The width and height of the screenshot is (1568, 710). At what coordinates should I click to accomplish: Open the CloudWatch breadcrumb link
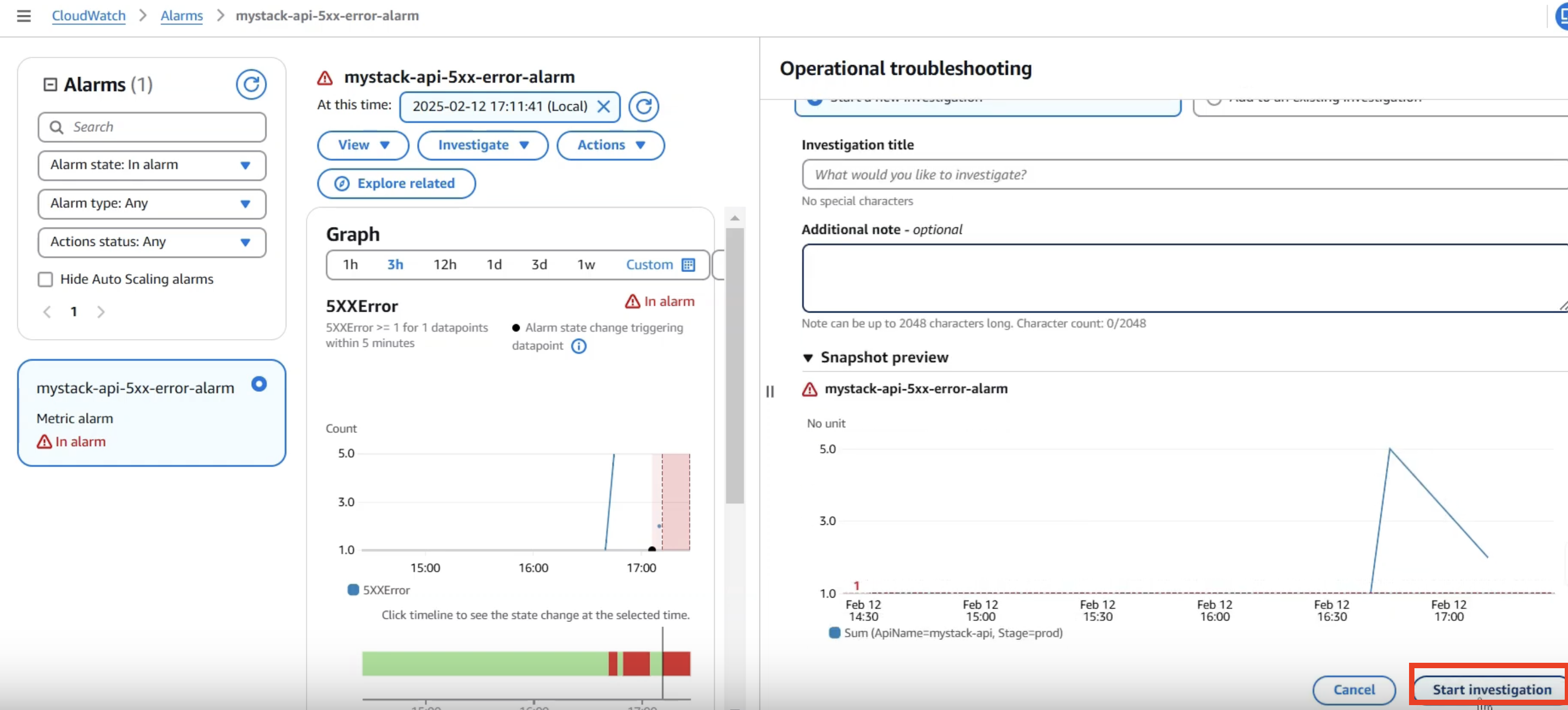point(88,16)
